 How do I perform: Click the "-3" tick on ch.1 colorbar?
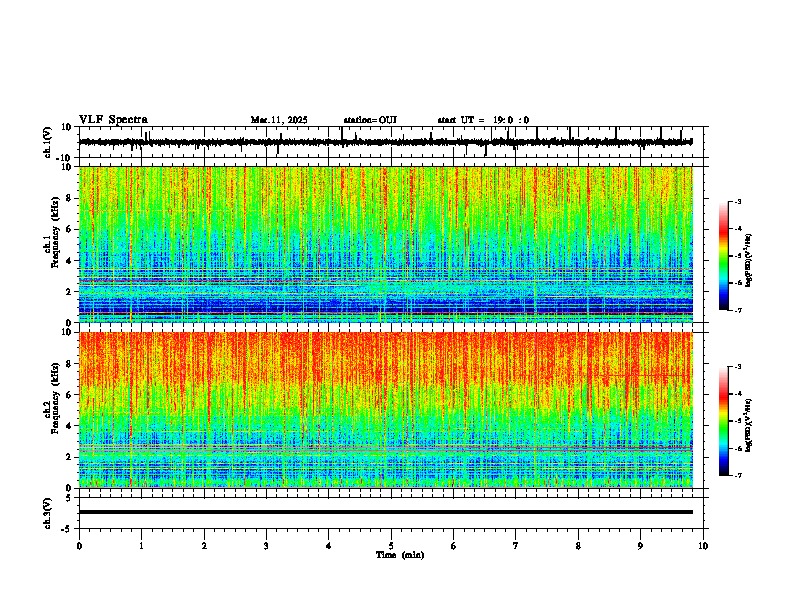coord(738,201)
